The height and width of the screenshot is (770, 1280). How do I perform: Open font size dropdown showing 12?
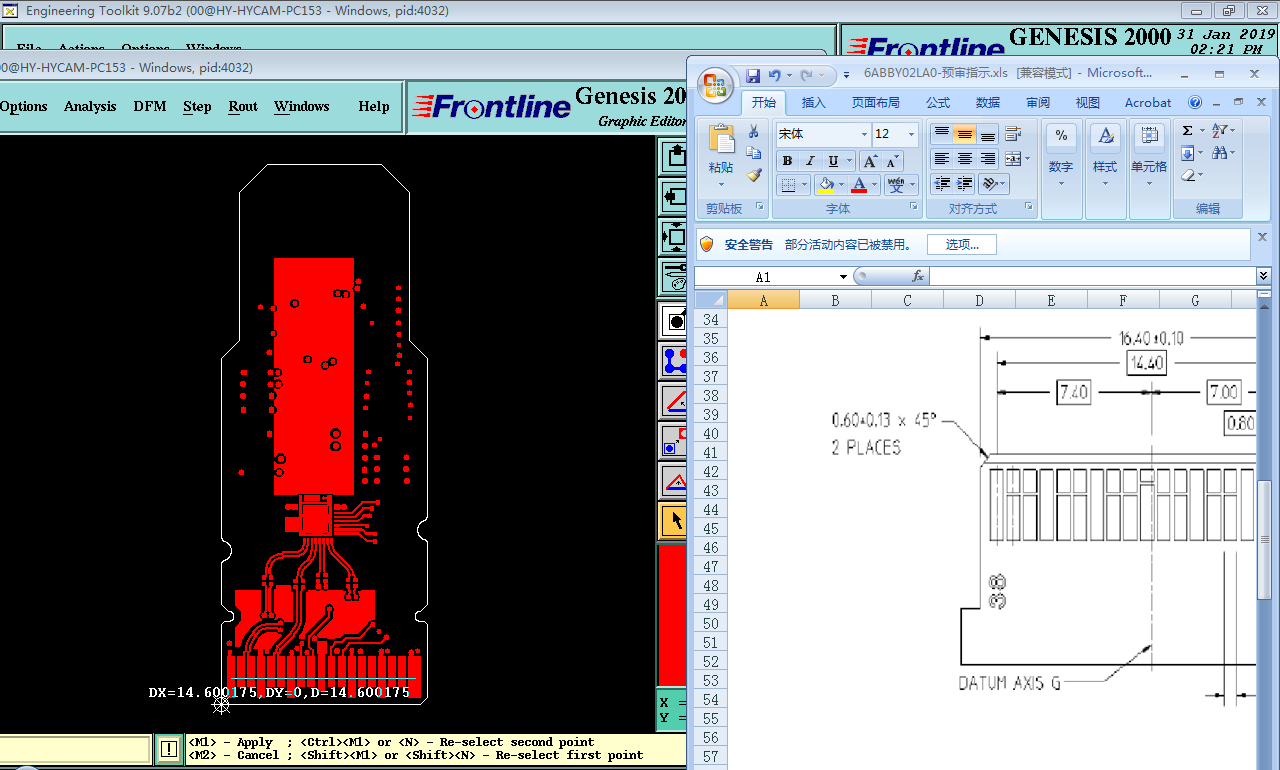[911, 134]
